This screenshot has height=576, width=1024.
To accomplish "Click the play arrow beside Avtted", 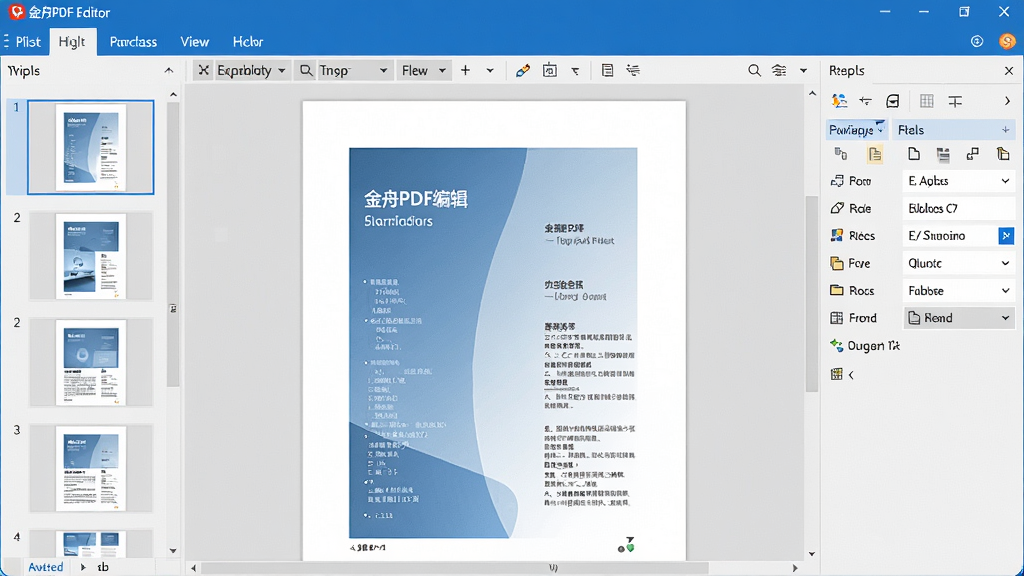I will coord(83,567).
